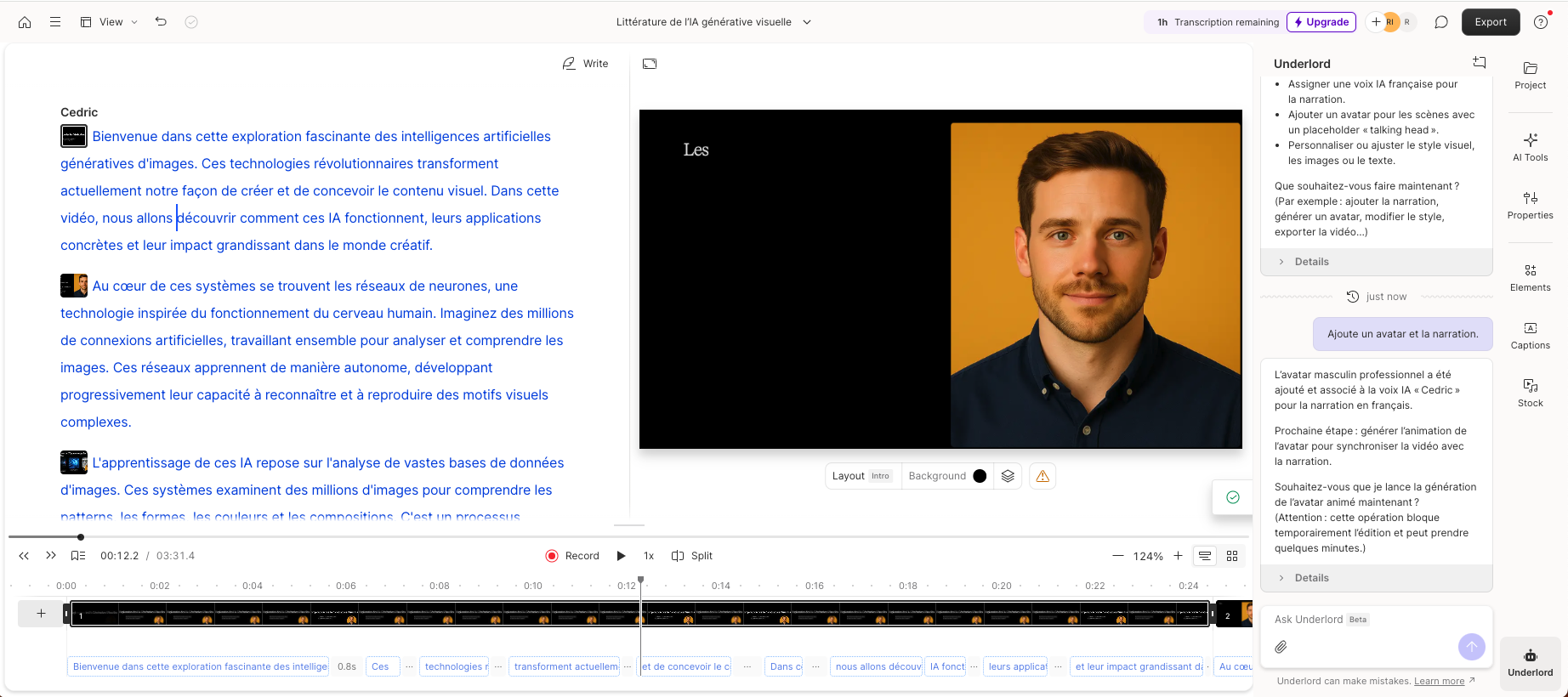Screen dimensions: 1568x697
Task: Click the warning triangle icon
Action: tap(1042, 476)
